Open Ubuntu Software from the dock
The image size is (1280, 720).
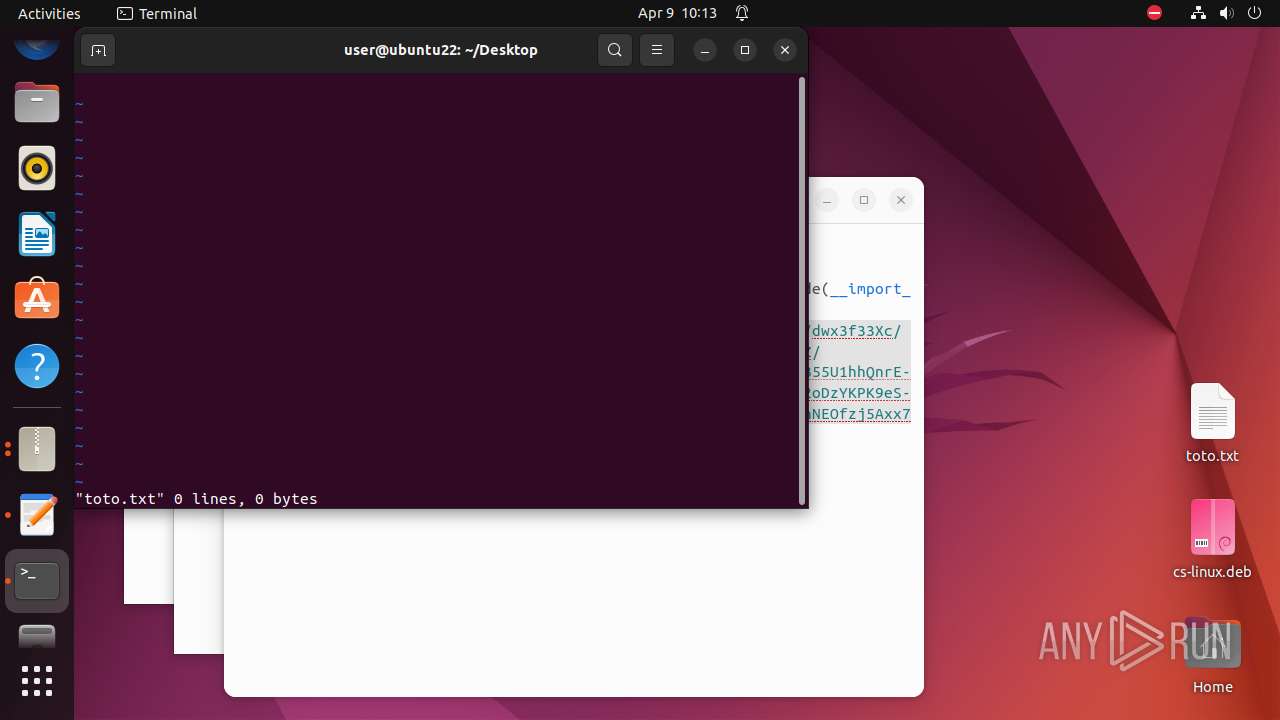point(37,299)
